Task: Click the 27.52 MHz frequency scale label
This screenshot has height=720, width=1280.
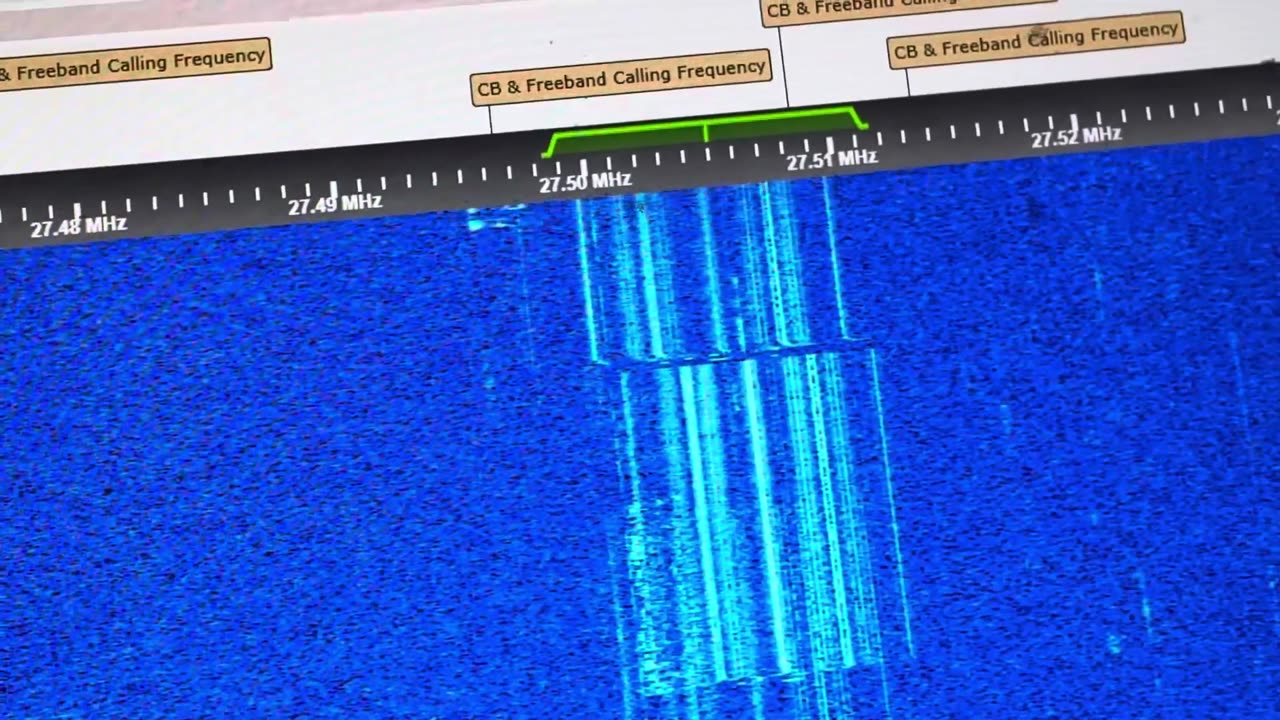Action: click(x=1076, y=136)
